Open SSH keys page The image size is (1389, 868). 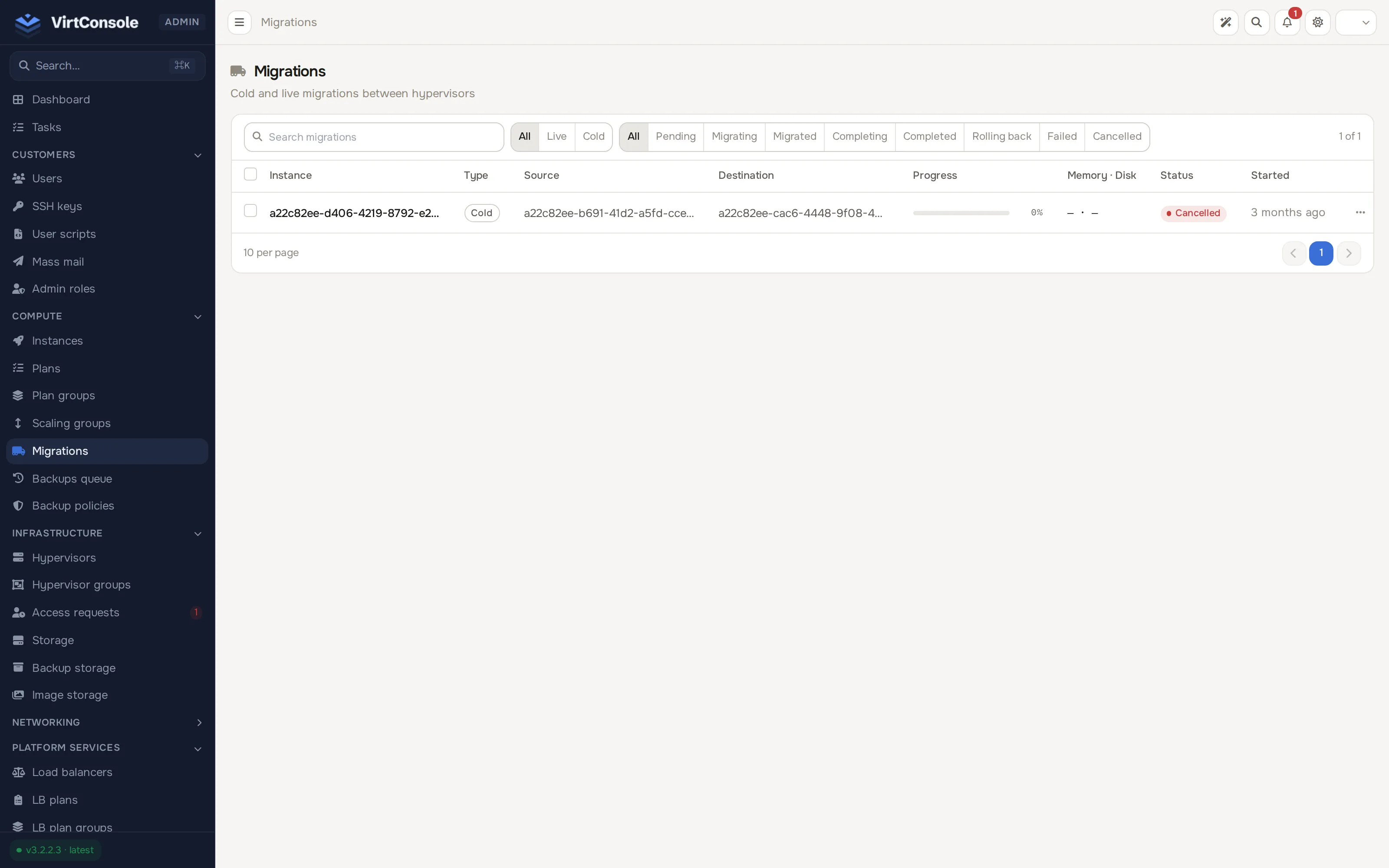[x=107, y=206]
